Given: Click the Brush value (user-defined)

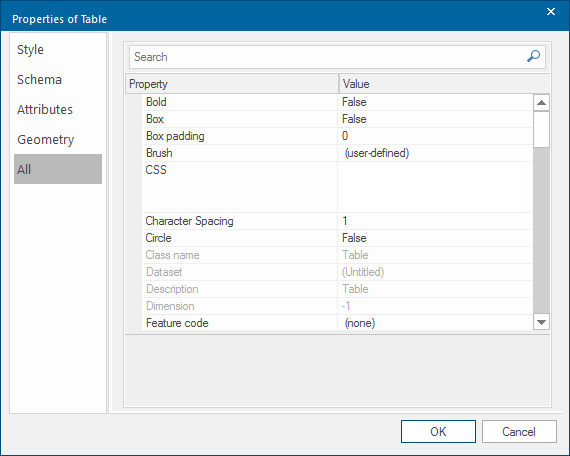Looking at the screenshot, I should (435, 153).
